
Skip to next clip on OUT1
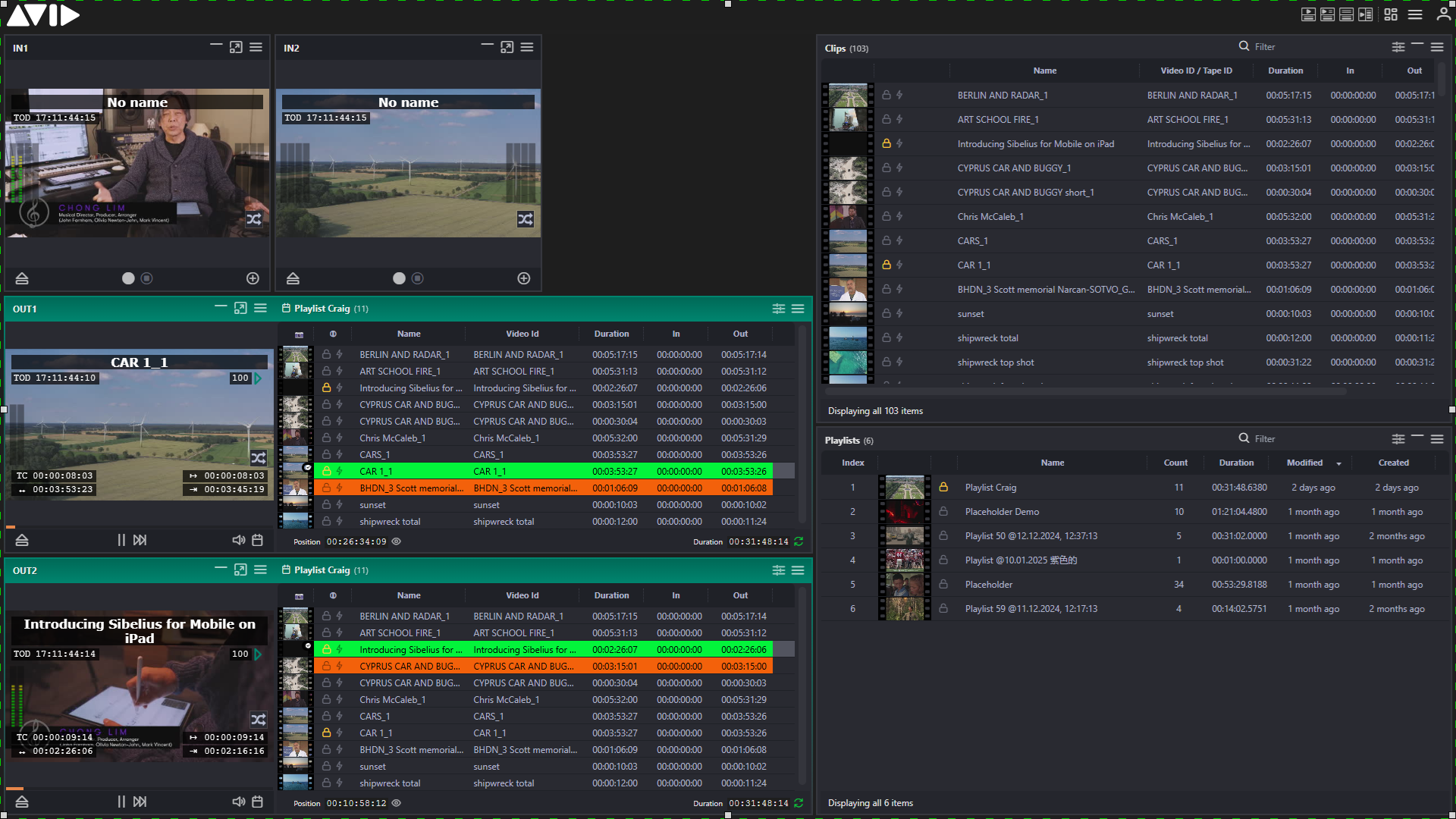coord(140,540)
